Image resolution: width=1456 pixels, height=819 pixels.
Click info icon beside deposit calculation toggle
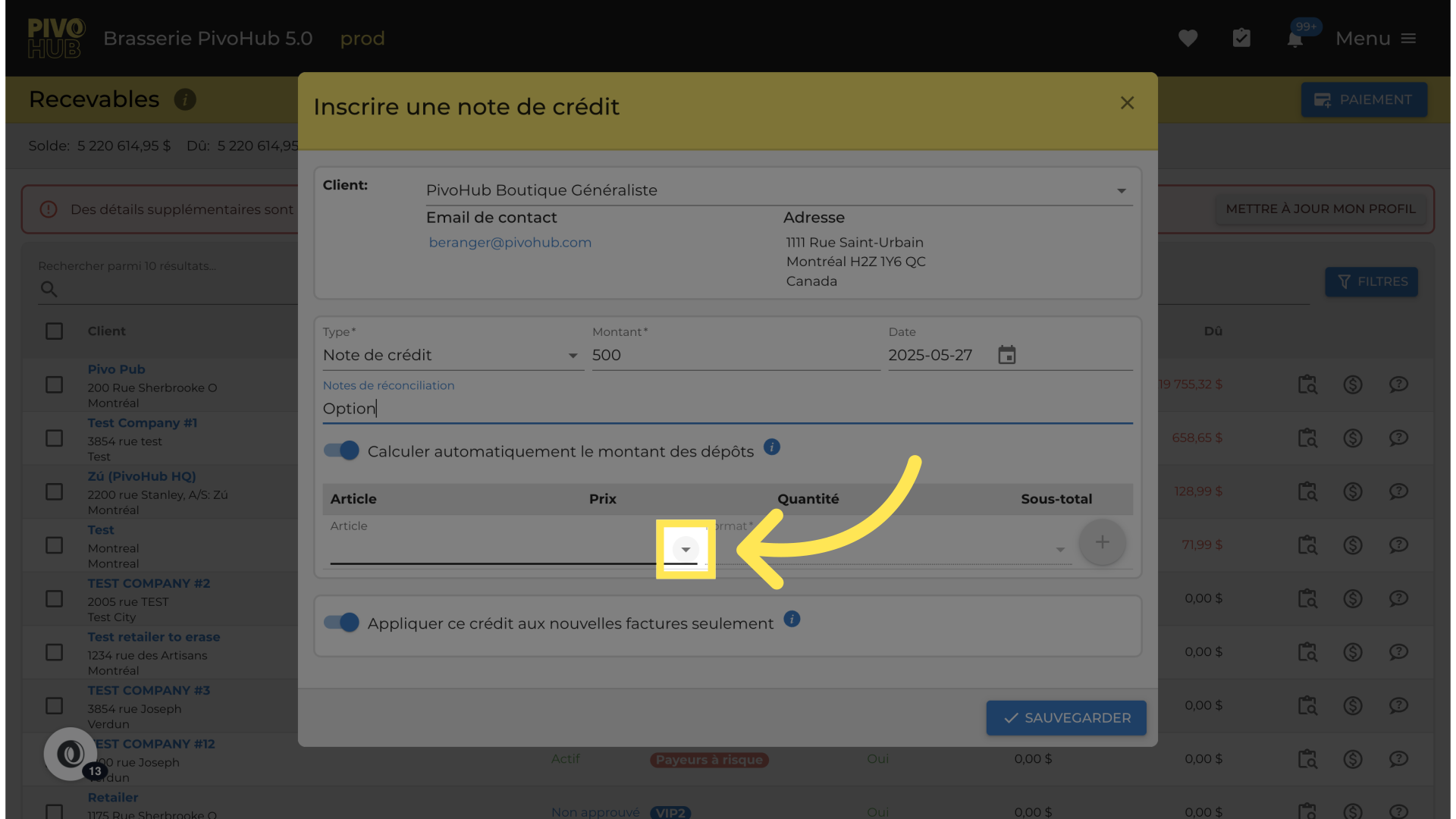772,447
